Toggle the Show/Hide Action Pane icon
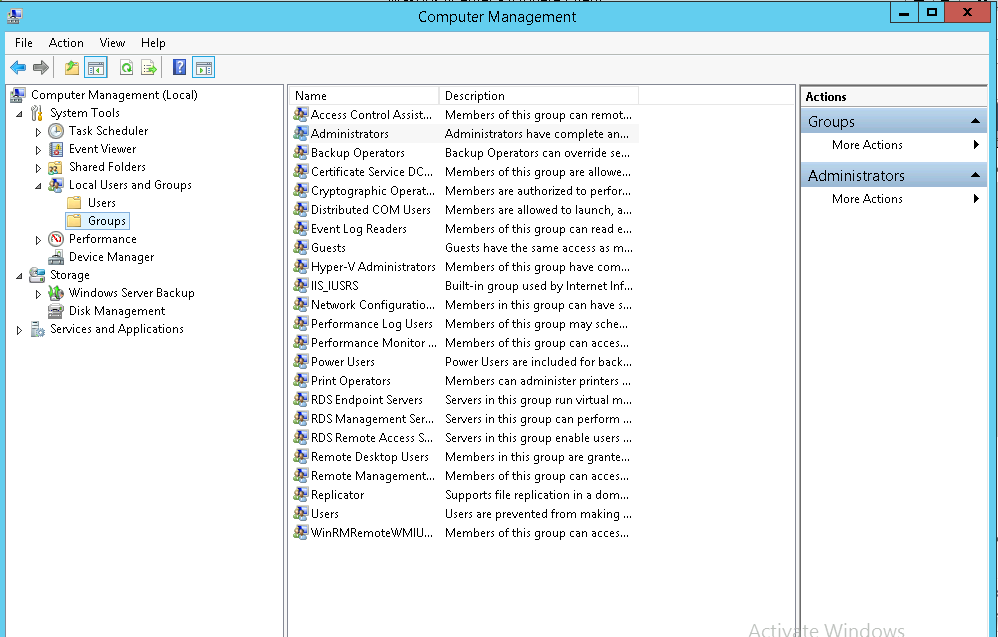This screenshot has height=637, width=998. coord(202,67)
